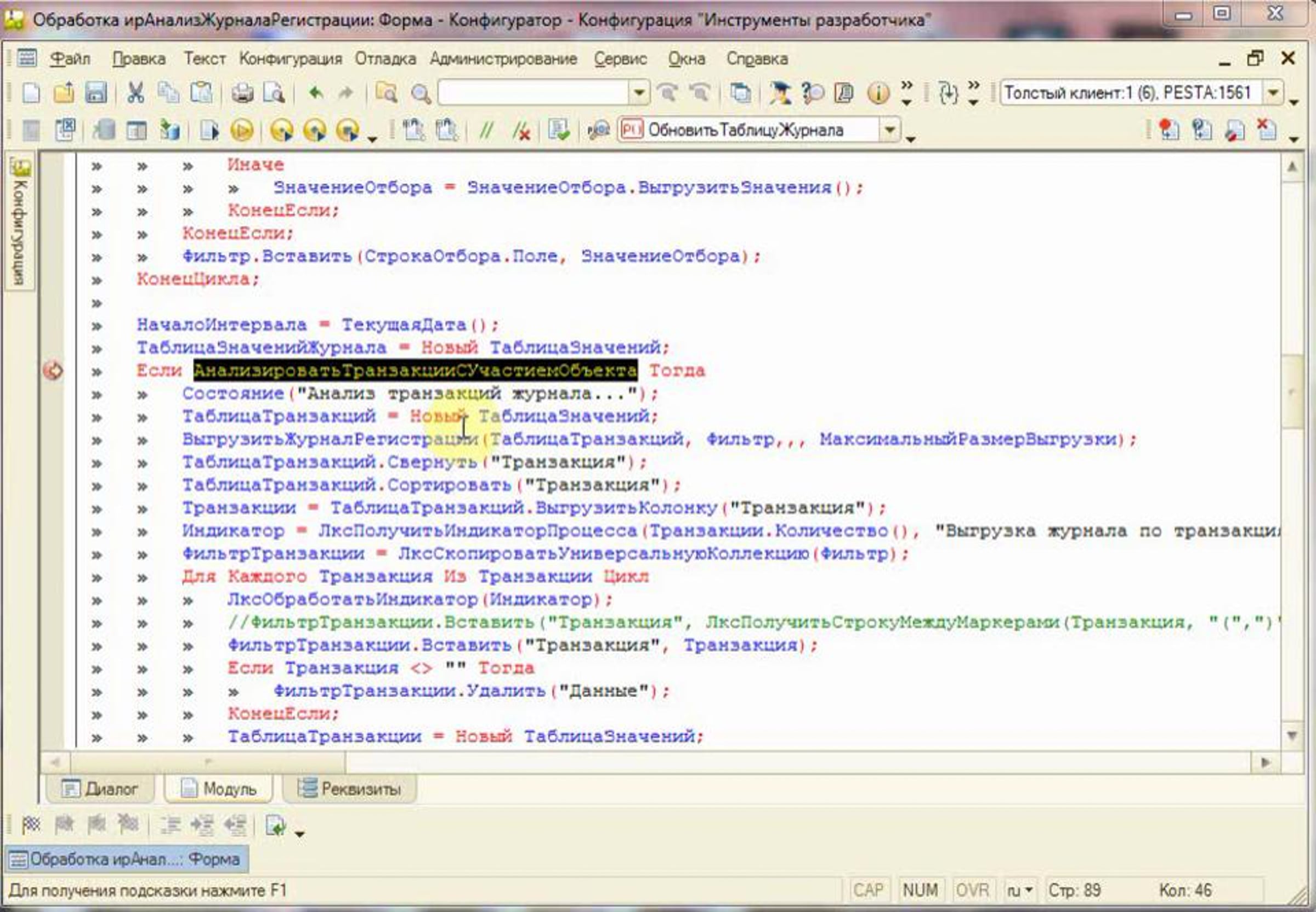Click the Open file folder icon
The width and height of the screenshot is (1316, 912).
(x=64, y=93)
